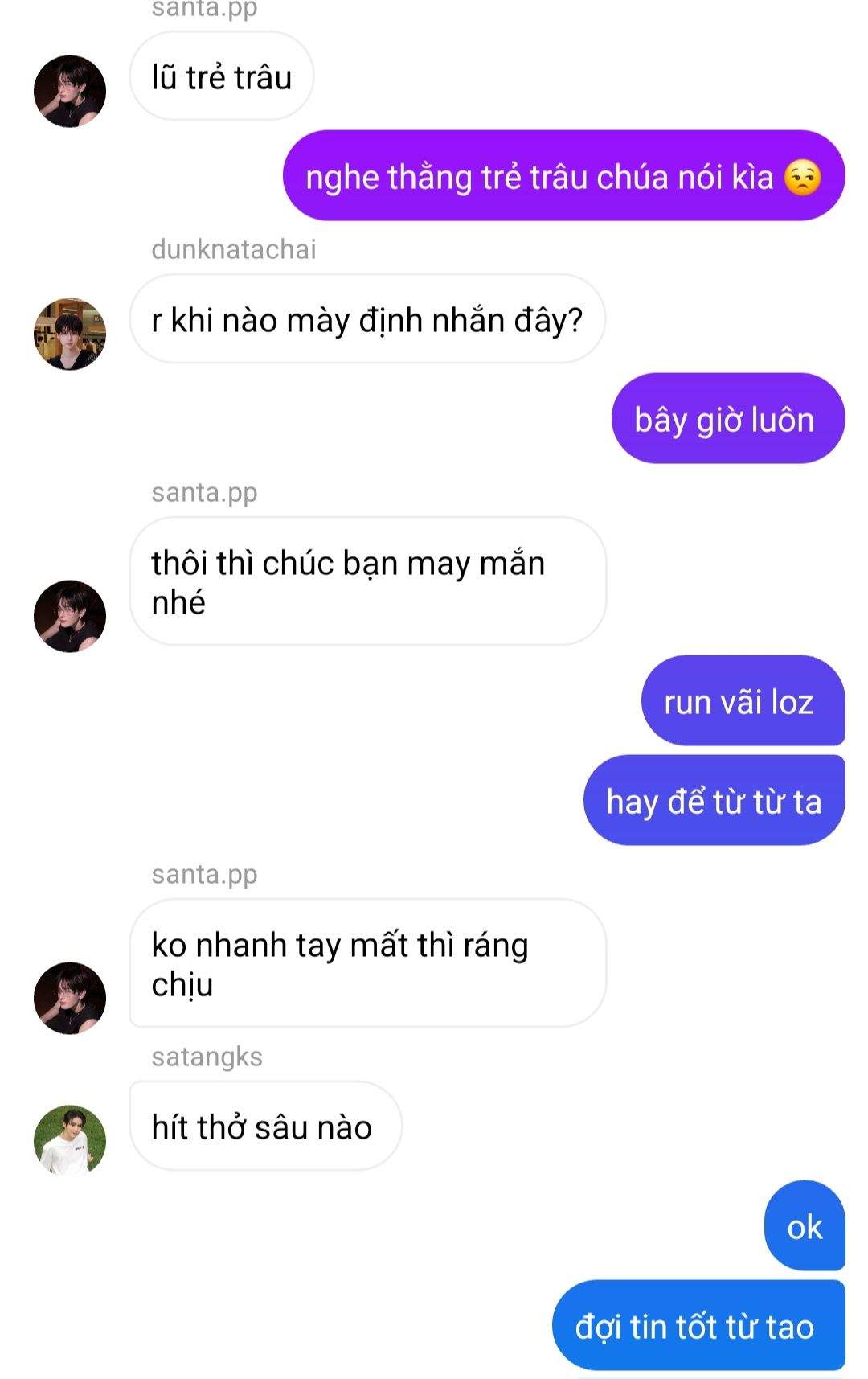Screen dimensions: 868x1379
Task: Select the "lũ trẻ trâu" message bubble
Action: [x=221, y=77]
